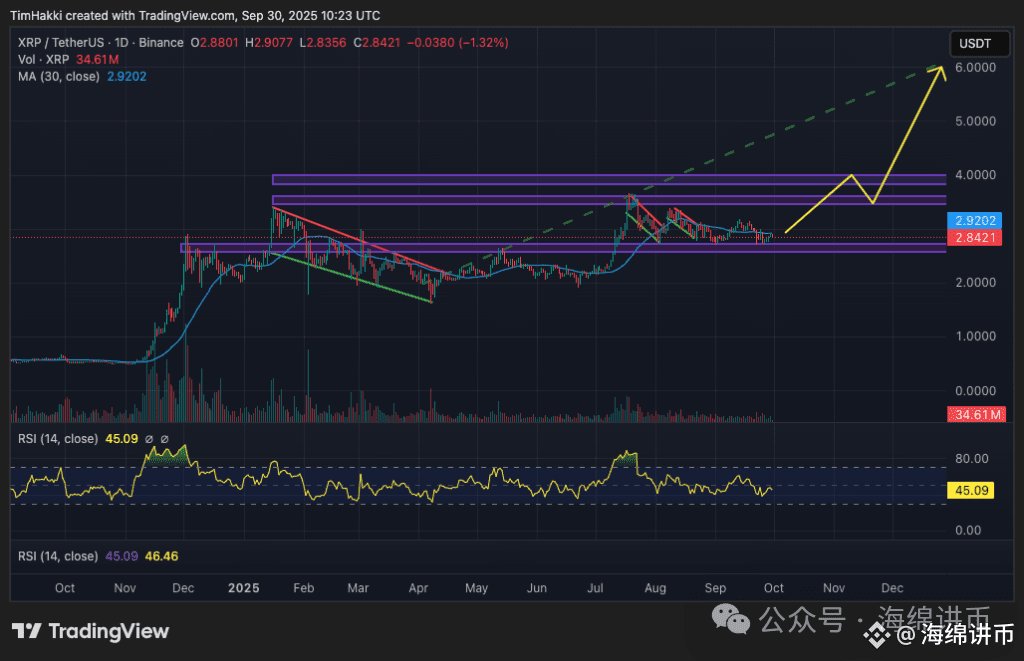
Task: Click the 2025 label on time axis
Action: pyautogui.click(x=244, y=588)
